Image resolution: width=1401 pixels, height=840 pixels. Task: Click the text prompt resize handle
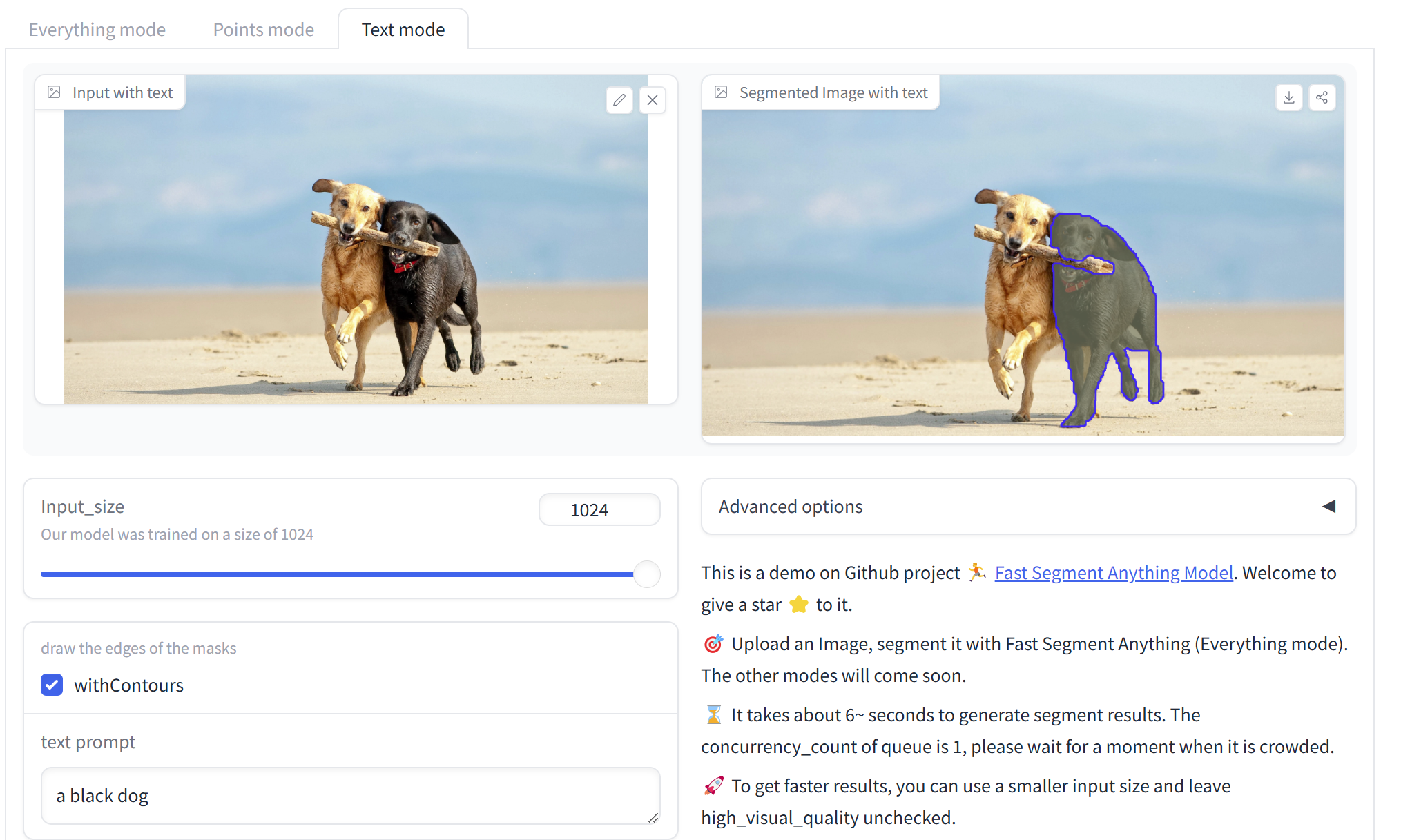[653, 818]
